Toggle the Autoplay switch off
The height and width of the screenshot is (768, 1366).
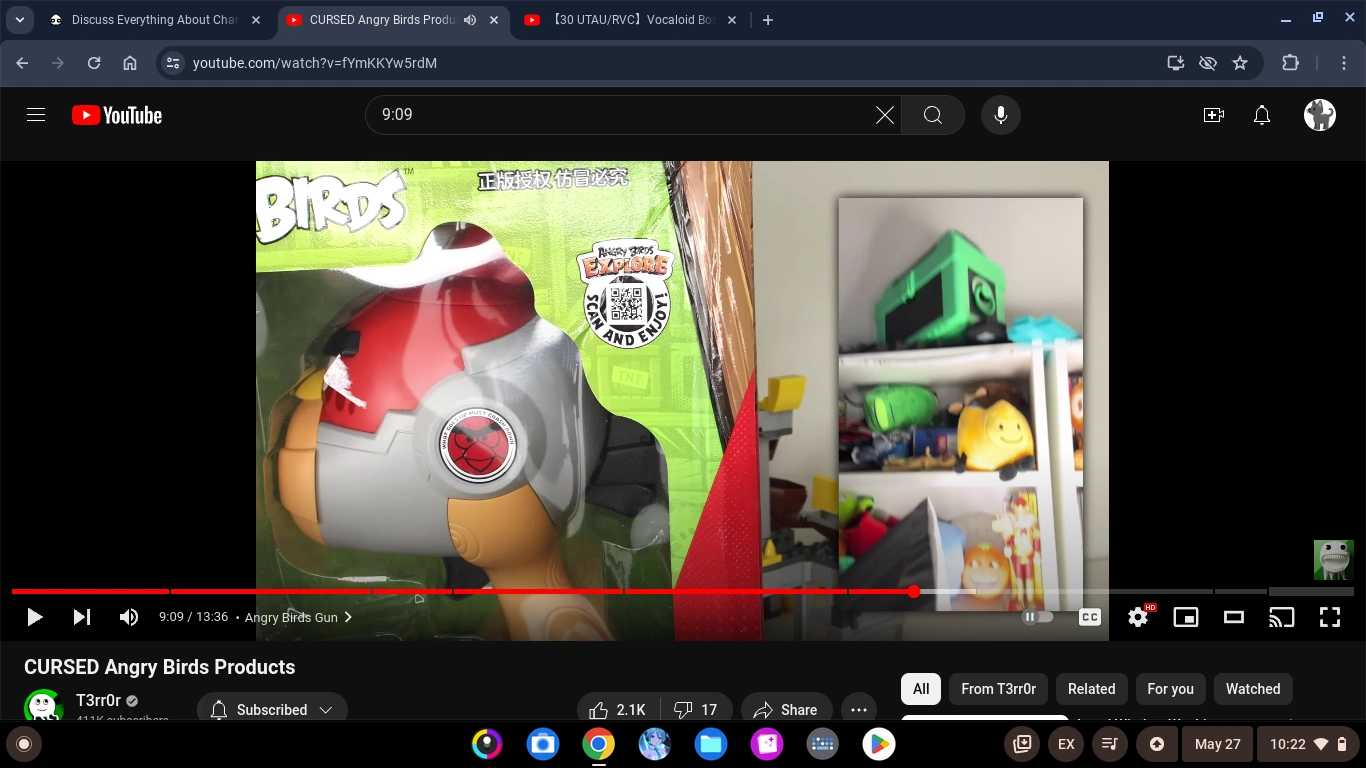[x=1037, y=617]
